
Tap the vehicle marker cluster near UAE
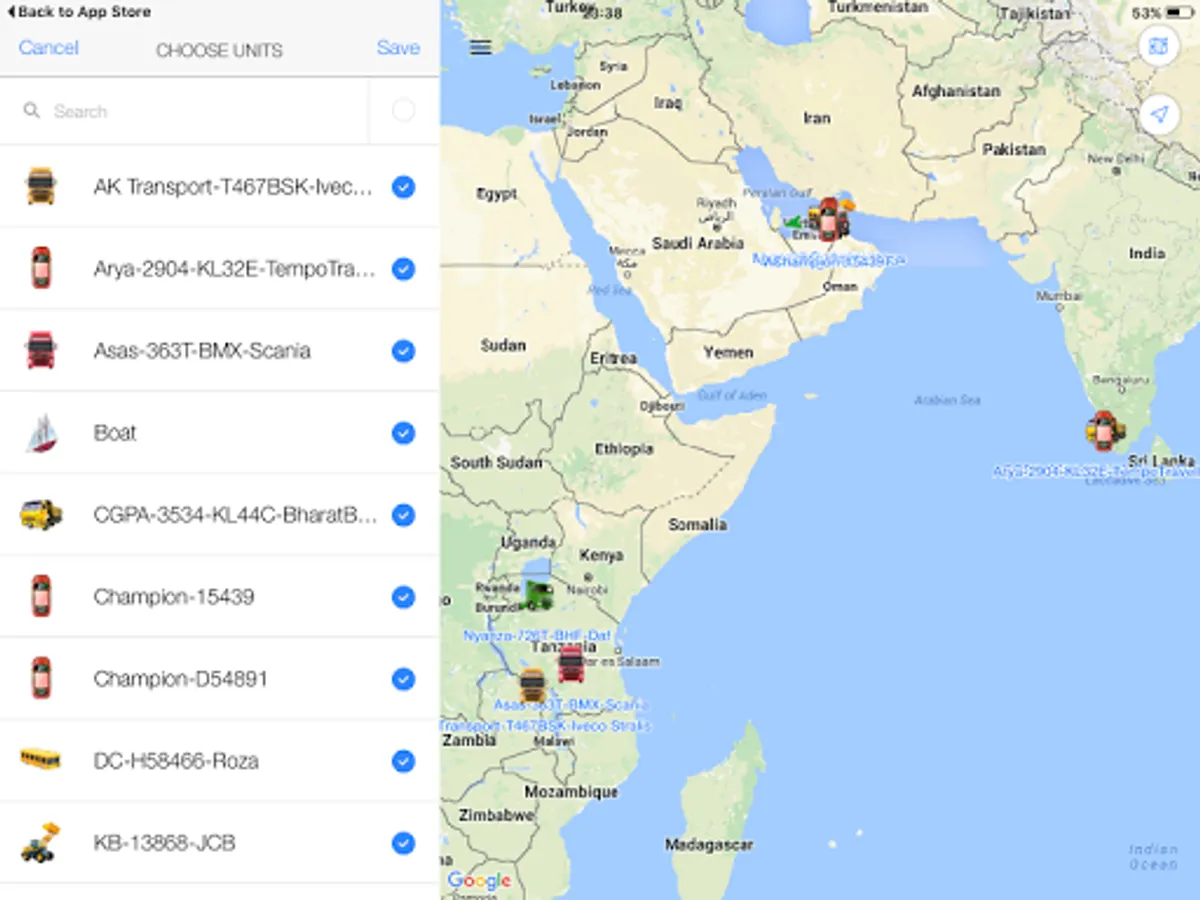pyautogui.click(x=828, y=219)
